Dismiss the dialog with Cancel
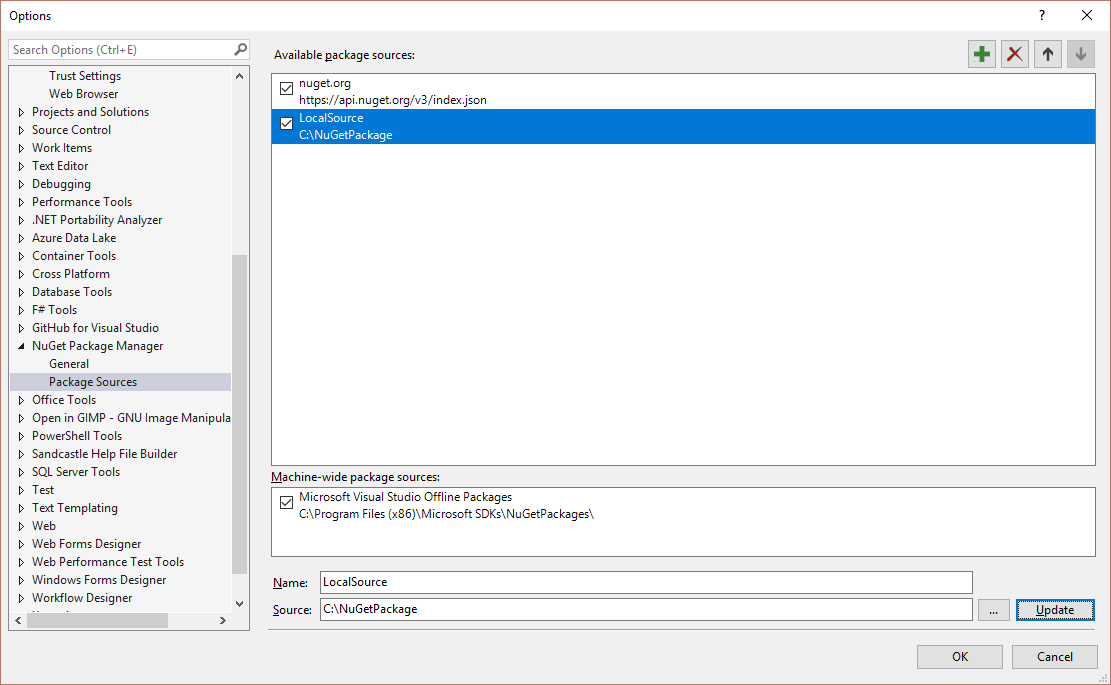This screenshot has width=1111, height=685. pos(1054,656)
